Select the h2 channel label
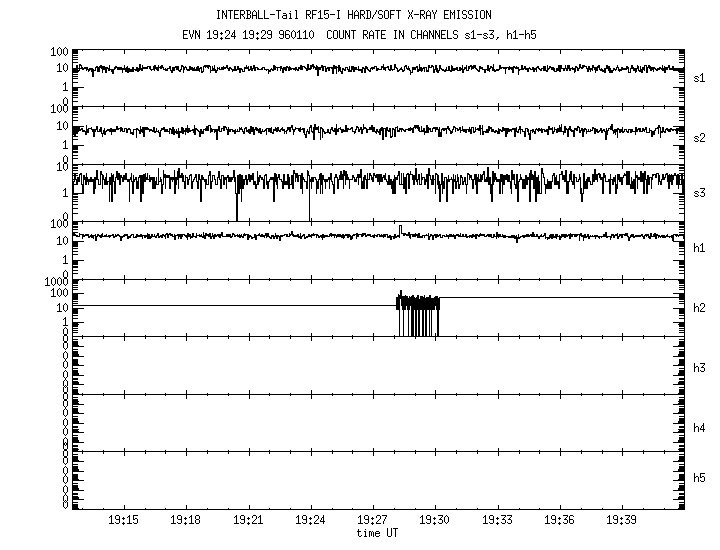The height and width of the screenshot is (550, 720). pyautogui.click(x=700, y=308)
